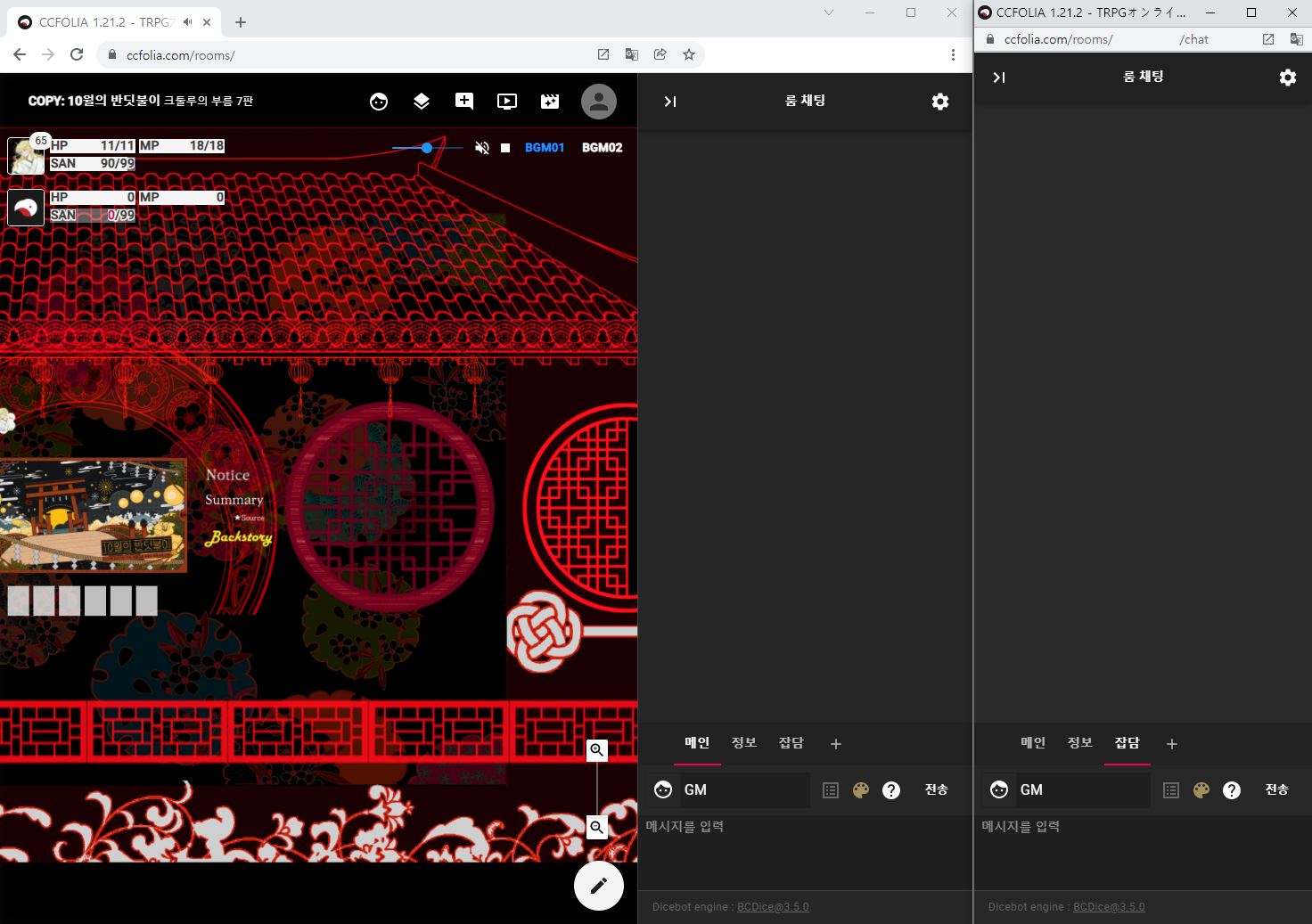
Task: Open BCDice@3.5.0 link in popup window
Action: point(1109,907)
